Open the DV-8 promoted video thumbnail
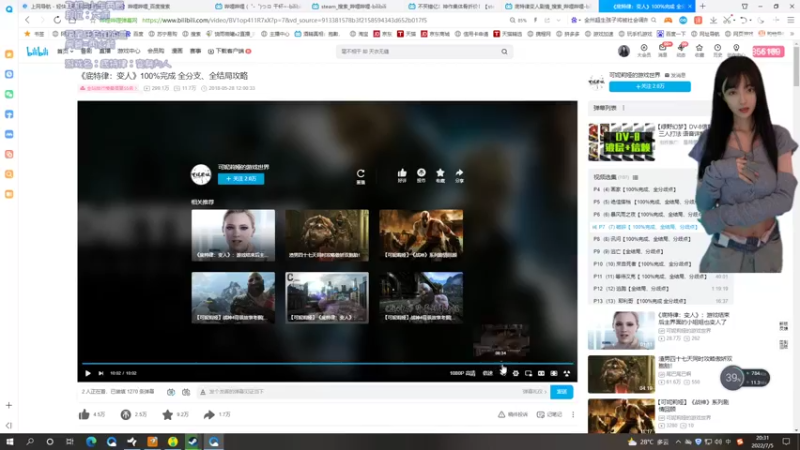 point(621,142)
